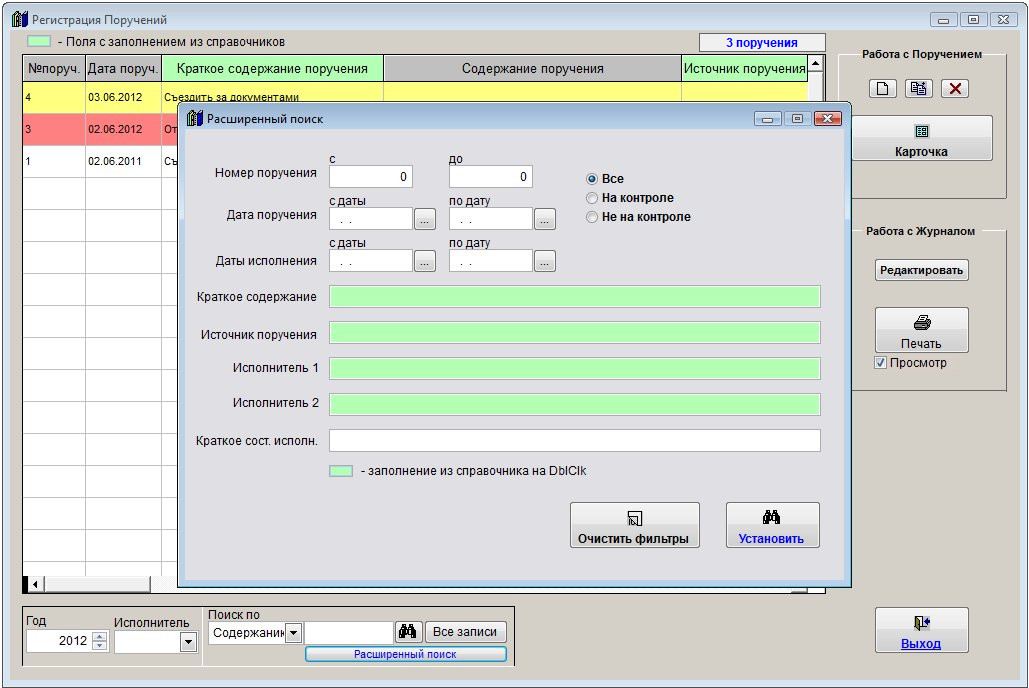The width and height of the screenshot is (1029, 688).
Task: Open the Поиск по Содержание dropdown
Action: click(293, 632)
